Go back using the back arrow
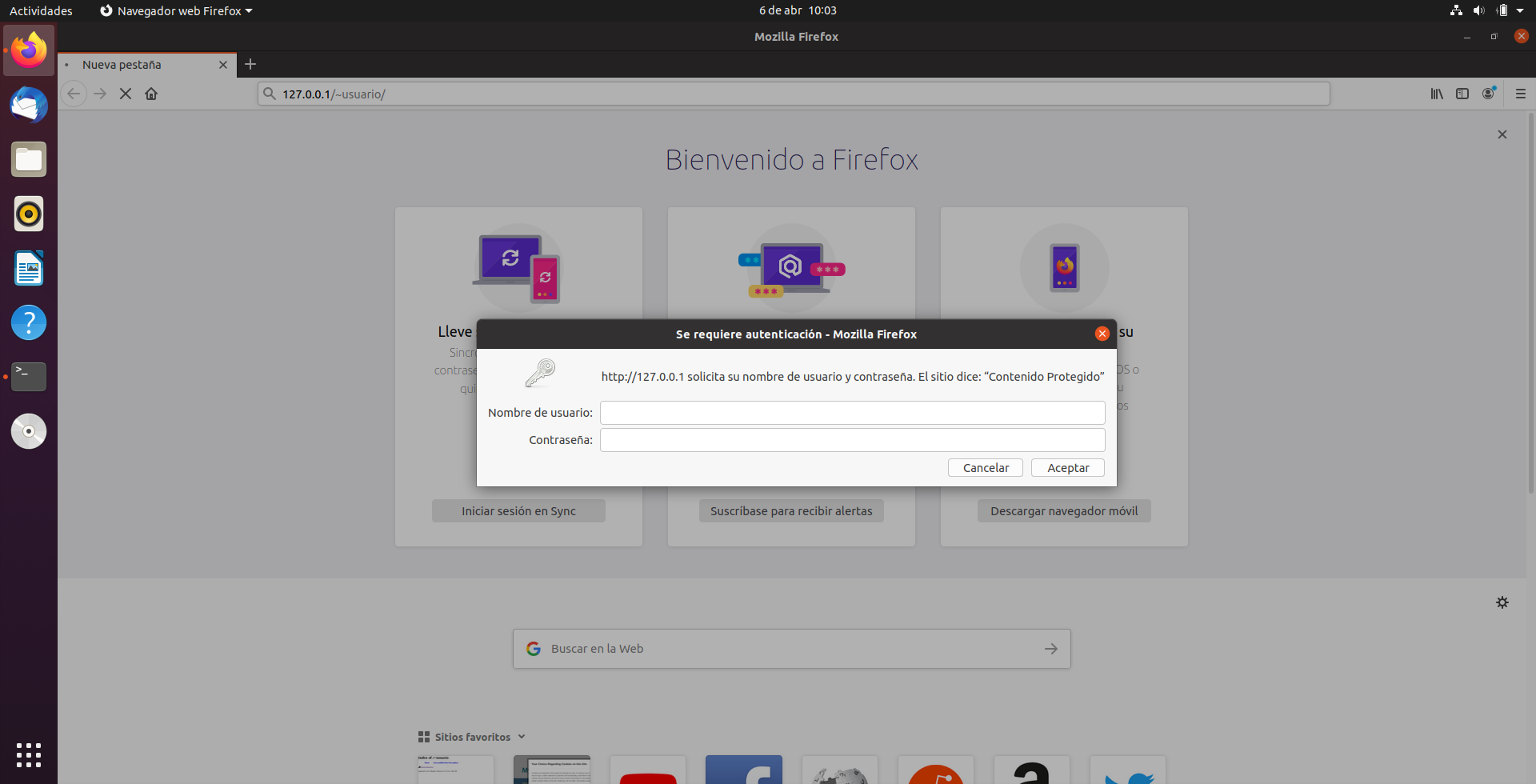Viewport: 1536px width, 784px height. click(x=74, y=94)
